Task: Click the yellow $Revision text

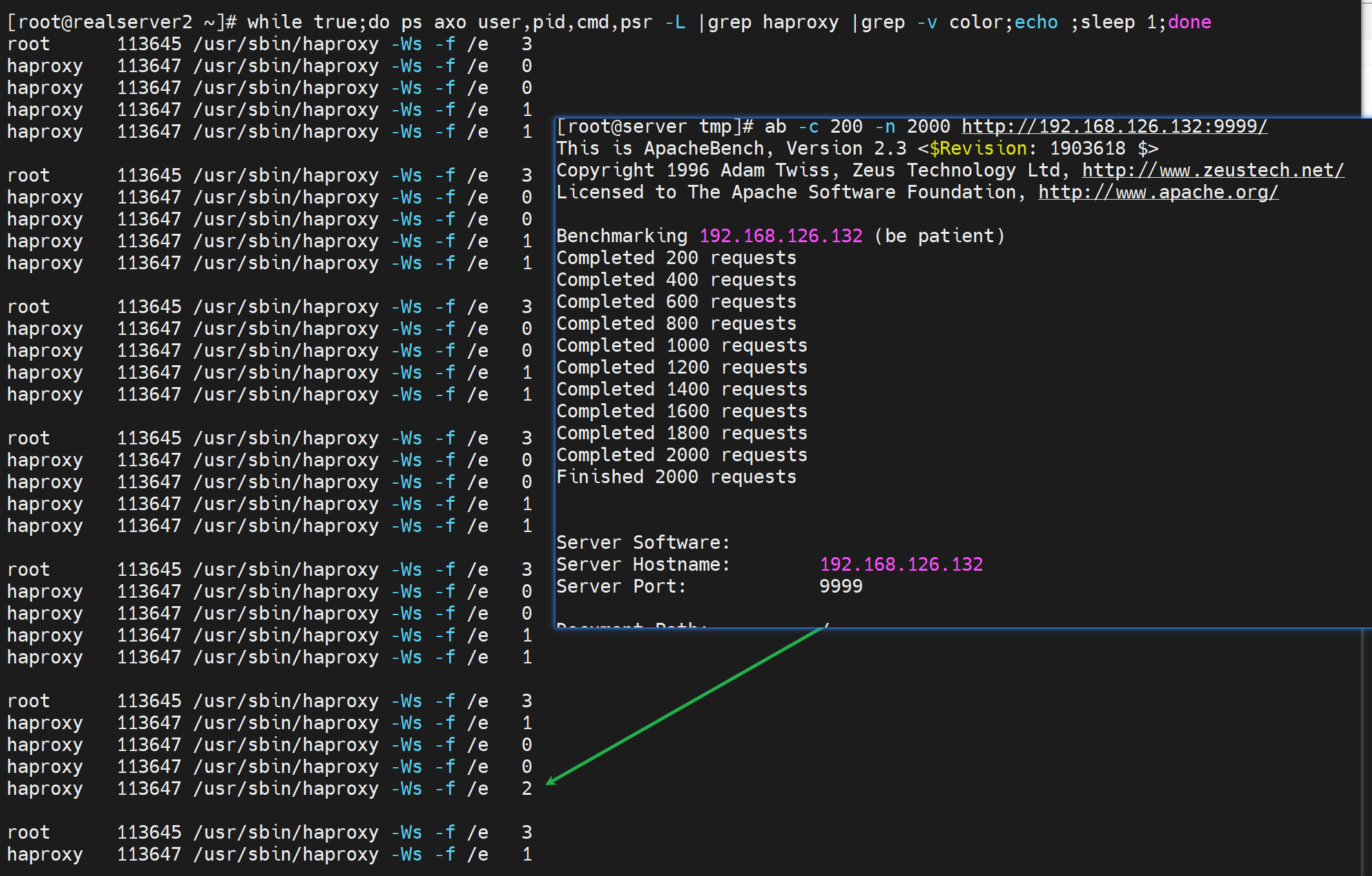Action: pos(978,148)
